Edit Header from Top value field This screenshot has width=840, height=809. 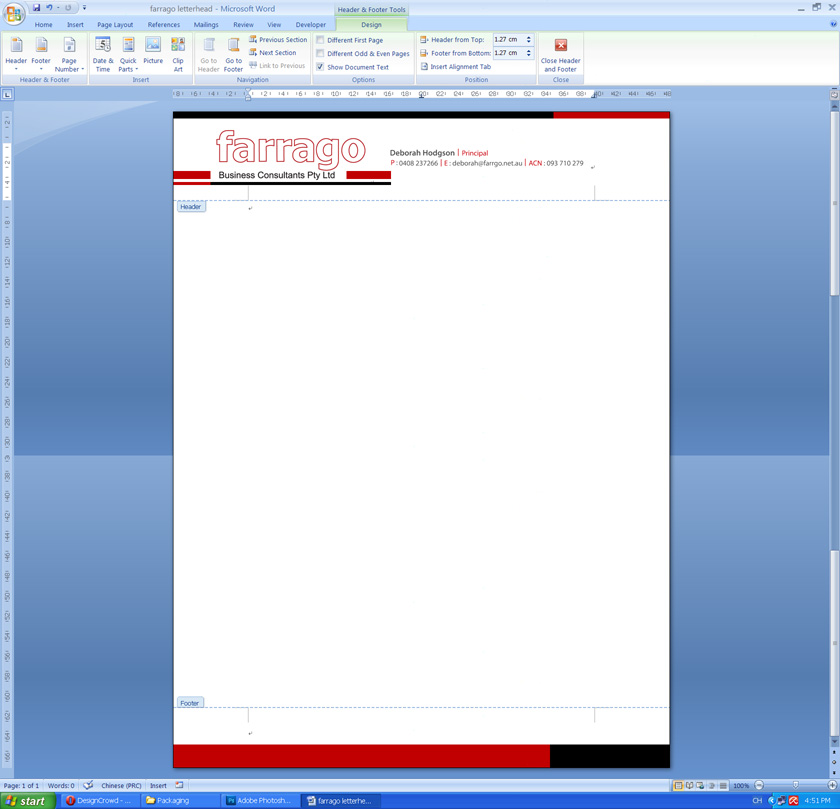(508, 39)
